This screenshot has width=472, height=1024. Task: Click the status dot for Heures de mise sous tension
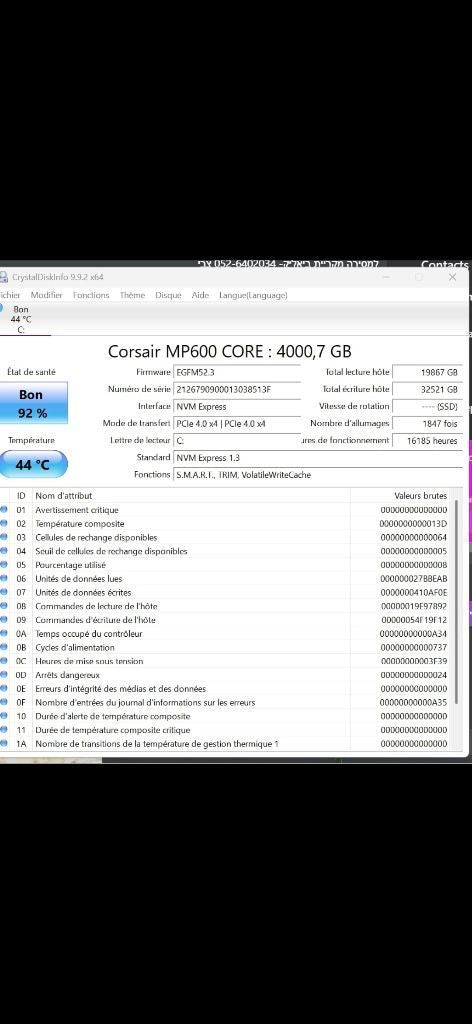4,661
